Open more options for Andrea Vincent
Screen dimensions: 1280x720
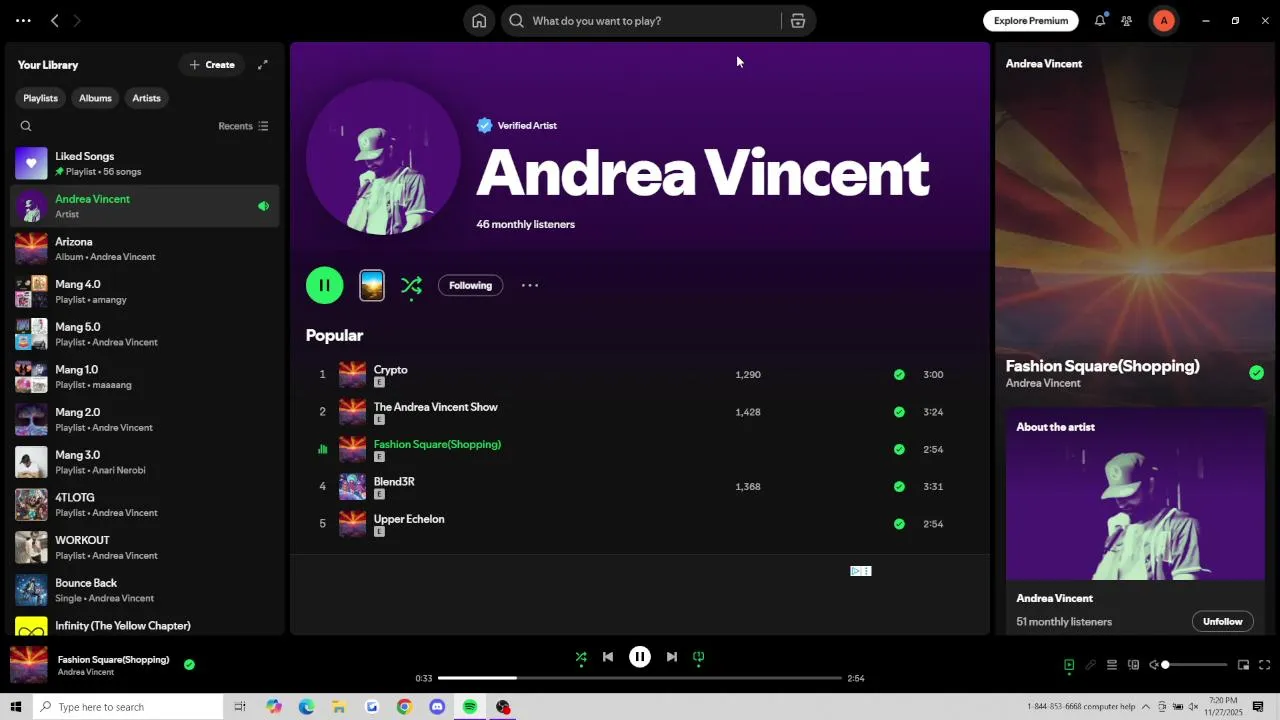click(x=530, y=286)
